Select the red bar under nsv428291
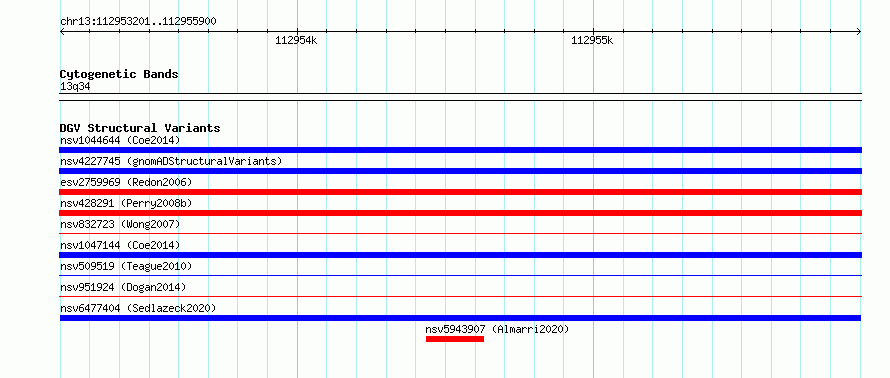Screen dimensions: 890x378 coord(460,213)
